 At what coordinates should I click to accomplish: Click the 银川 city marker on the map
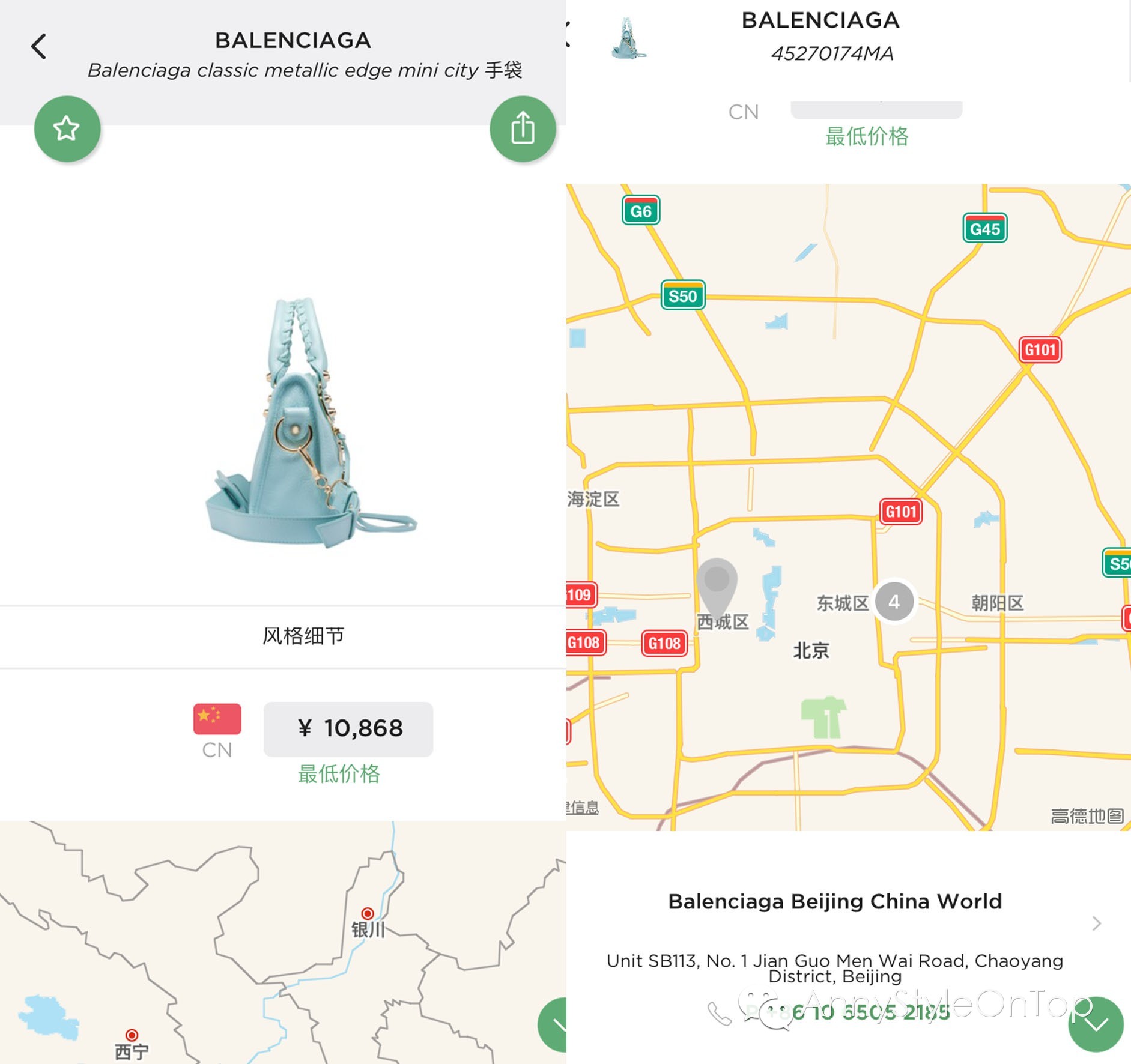point(368,913)
